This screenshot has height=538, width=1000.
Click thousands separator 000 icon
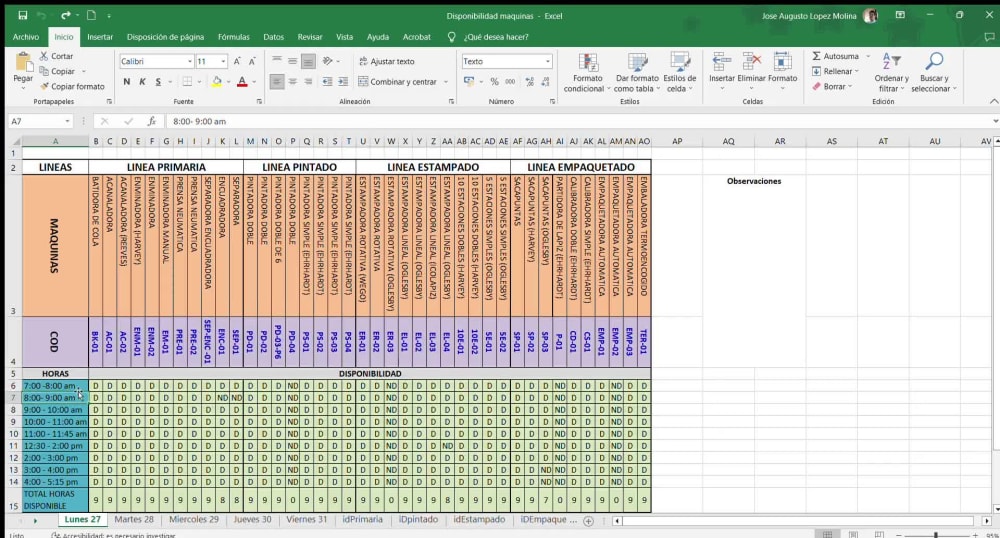click(x=510, y=82)
